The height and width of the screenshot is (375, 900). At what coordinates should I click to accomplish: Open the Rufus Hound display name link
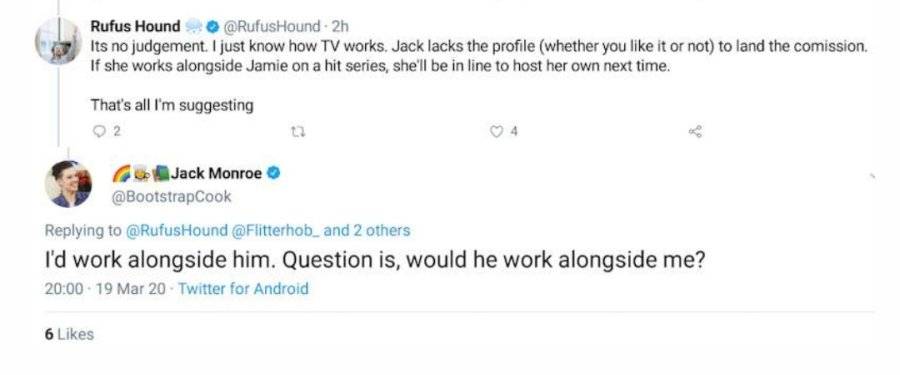tap(135, 26)
